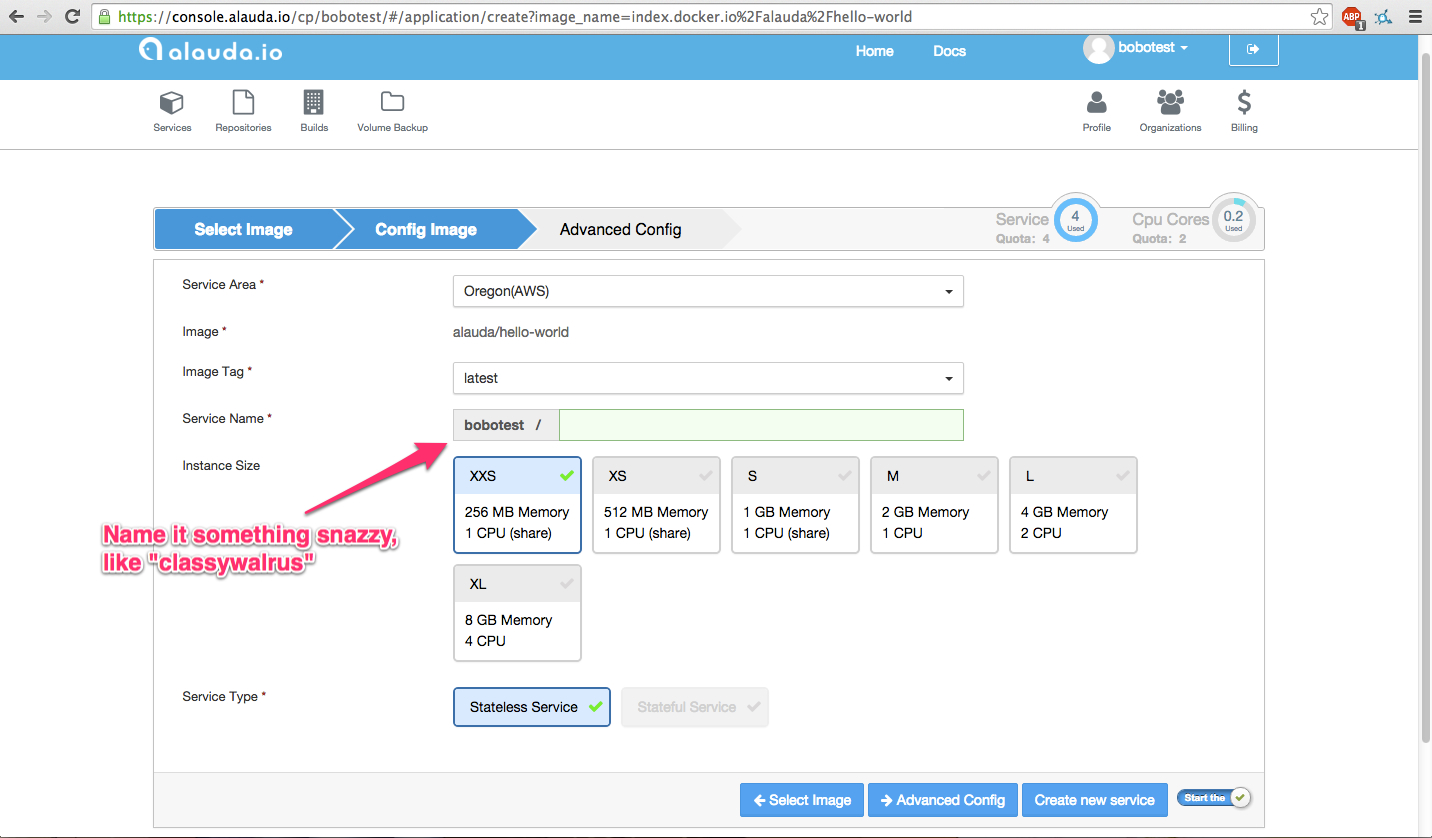Go to the Advanced Config step
This screenshot has height=838, width=1432.
coord(621,229)
